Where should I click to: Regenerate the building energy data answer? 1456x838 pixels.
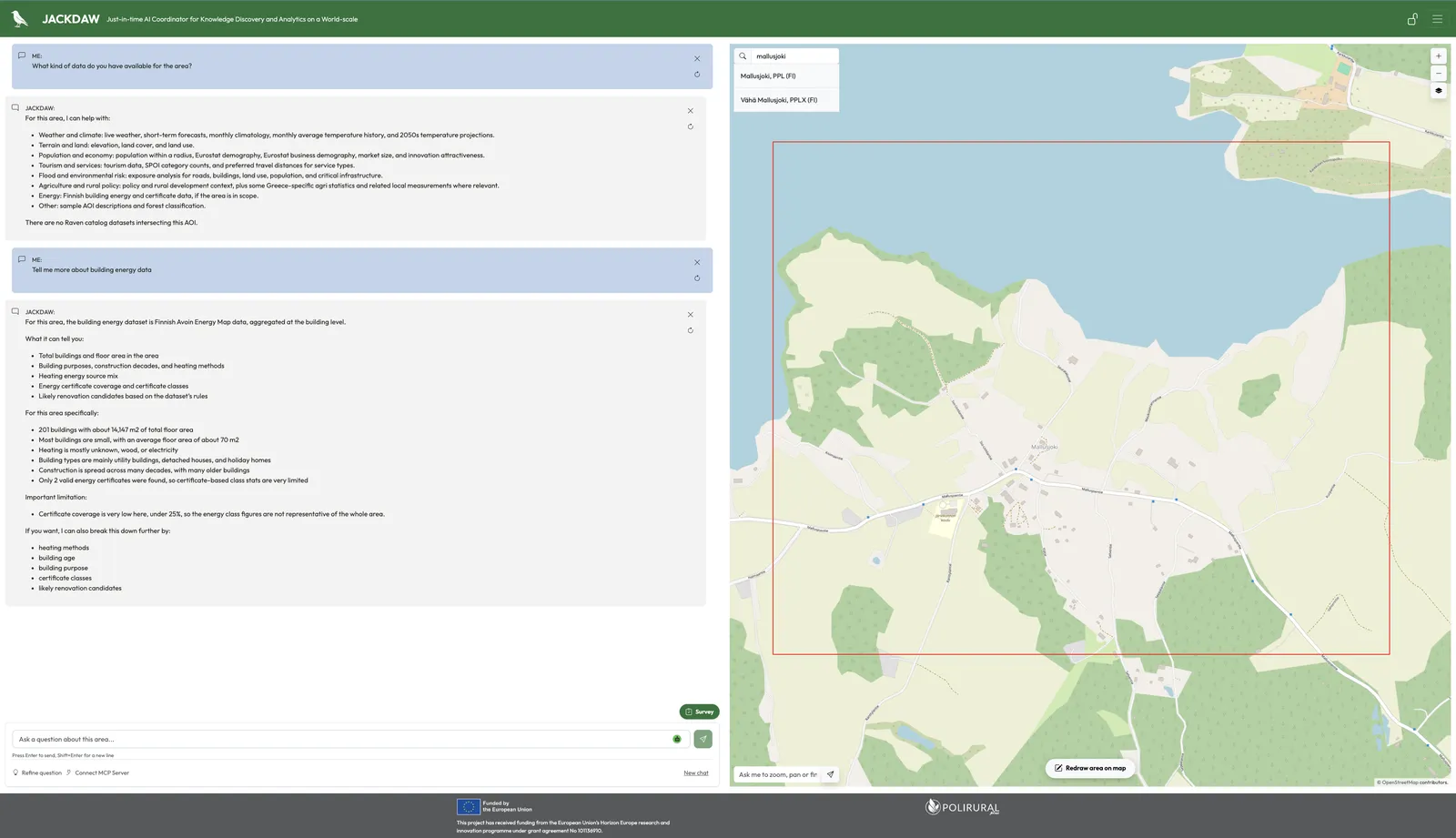coord(691,330)
